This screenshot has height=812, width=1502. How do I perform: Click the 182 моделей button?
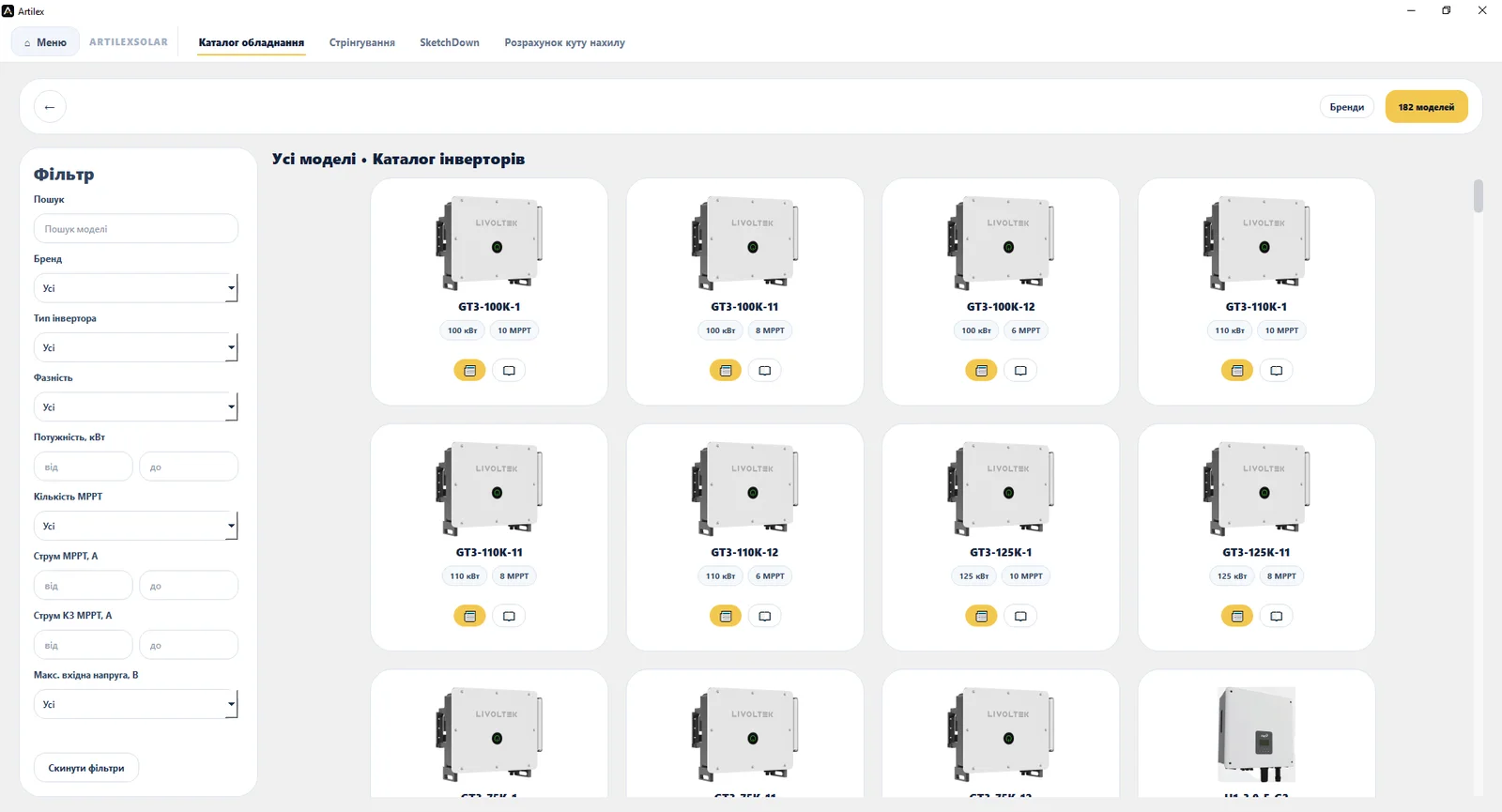(1426, 107)
